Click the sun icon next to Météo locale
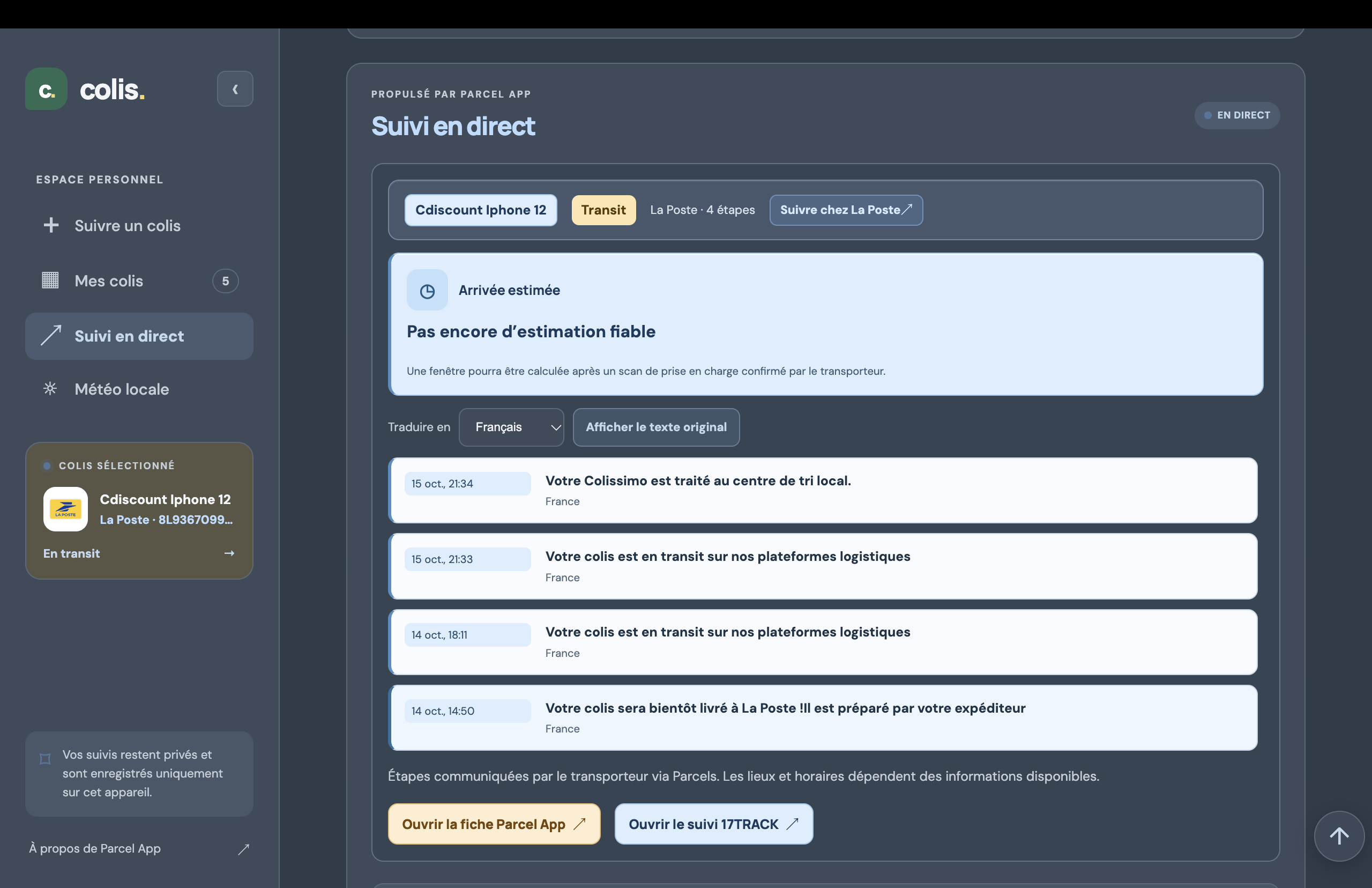The height and width of the screenshot is (888, 1372). point(50,389)
